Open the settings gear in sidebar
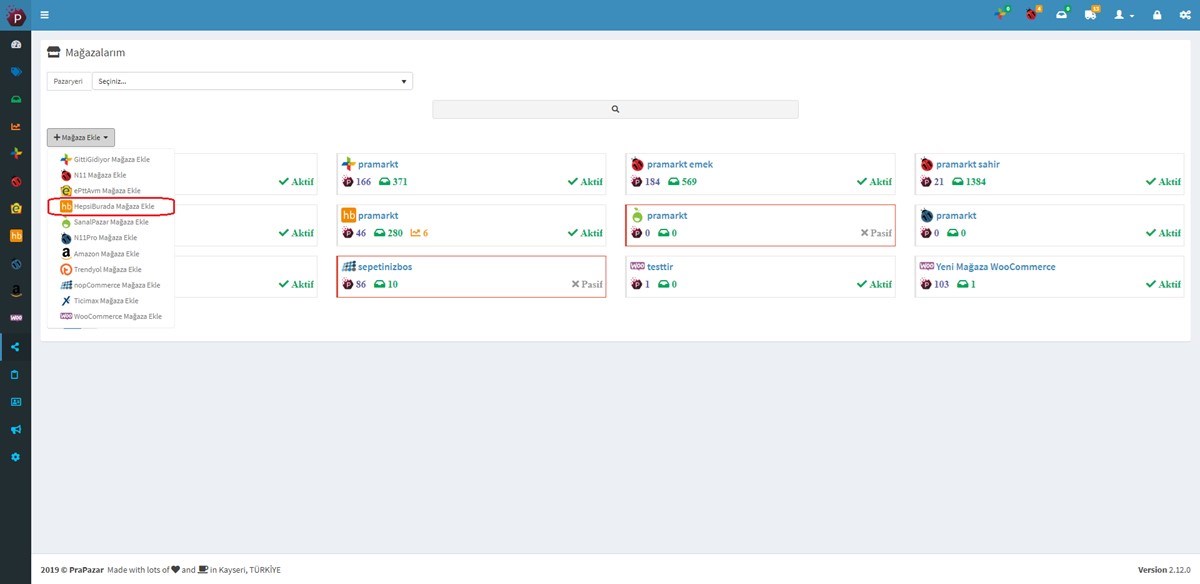 click(15, 457)
